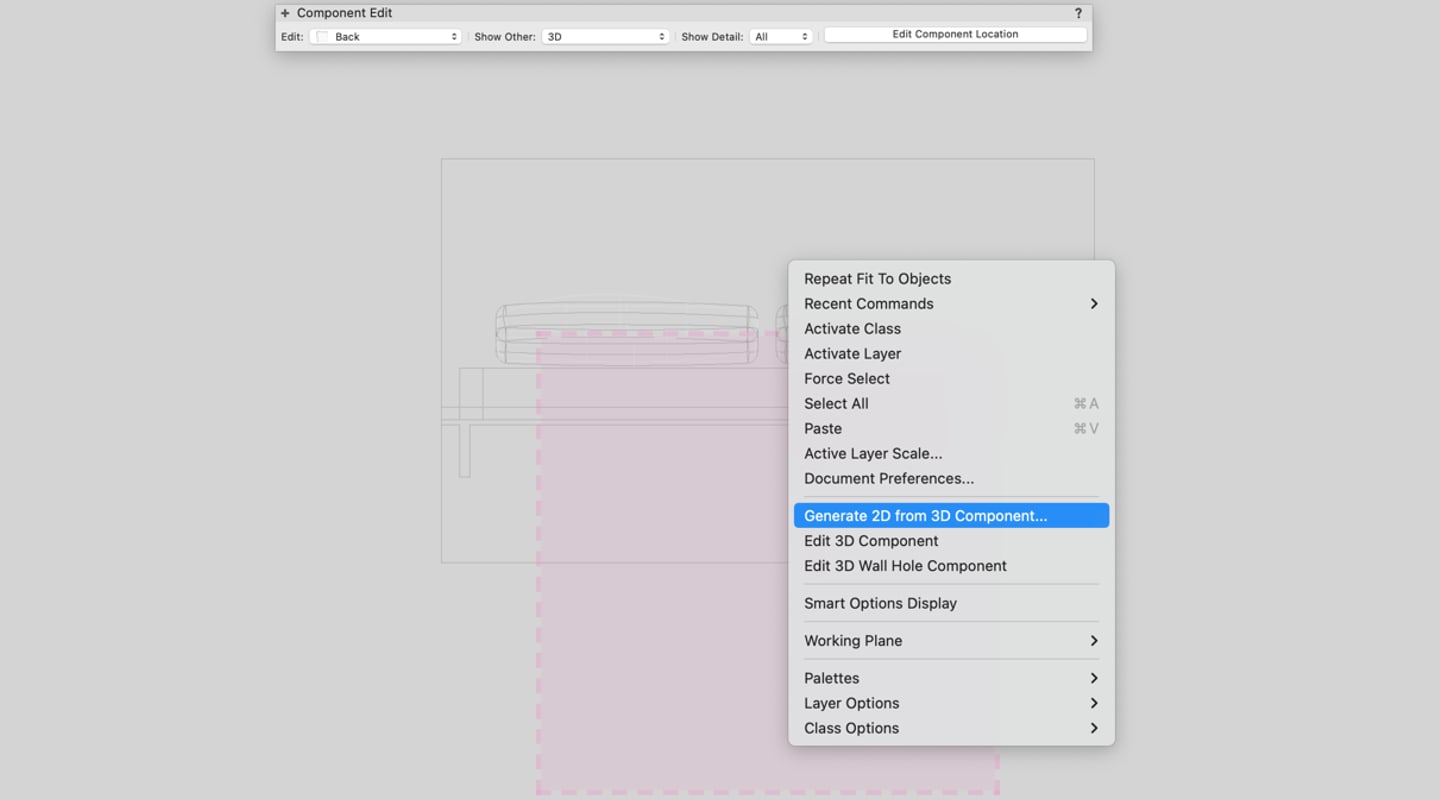The height and width of the screenshot is (800, 1440).
Task: Click the Component Edit palette title
Action: coord(344,13)
